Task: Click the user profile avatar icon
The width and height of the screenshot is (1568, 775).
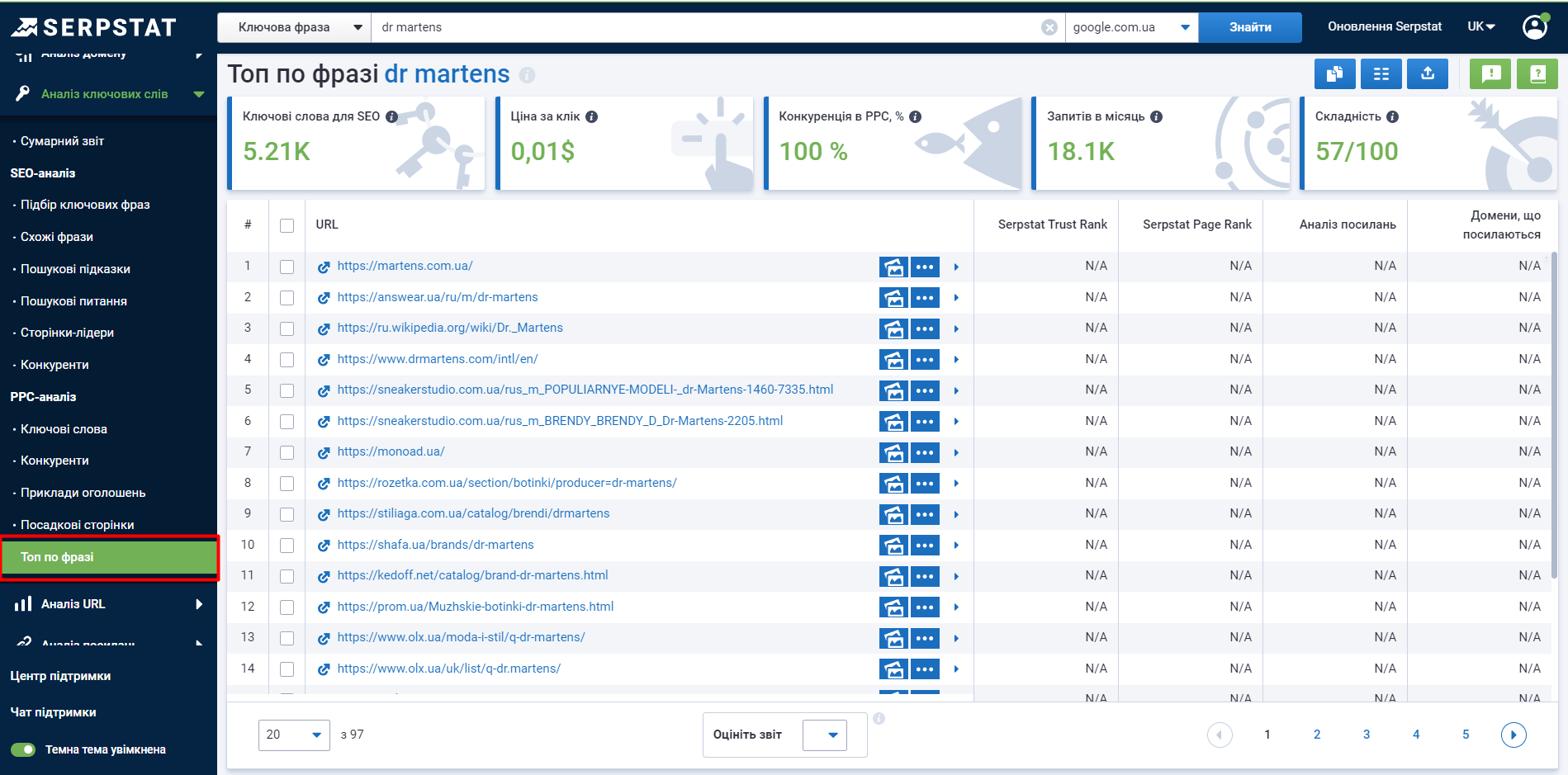Action: point(1534,27)
